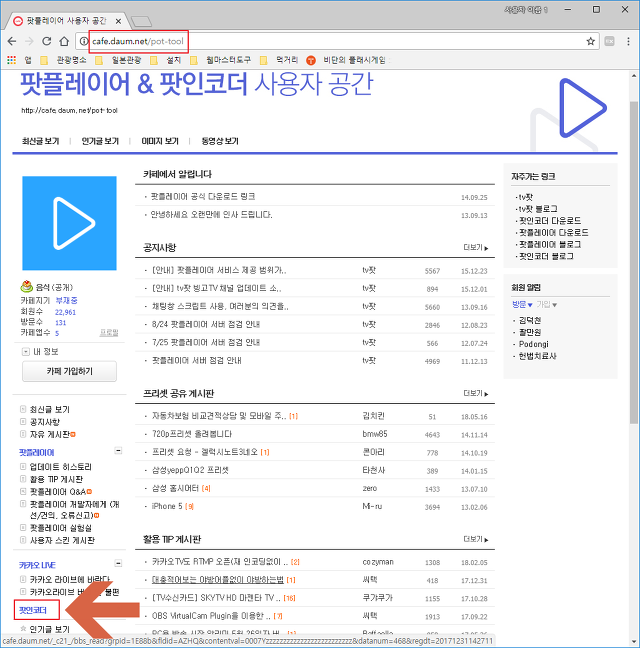Viewport: 640px width, 648px height.
Task: Open the 가입 dropdown in 회원 알림
Action: [547, 305]
